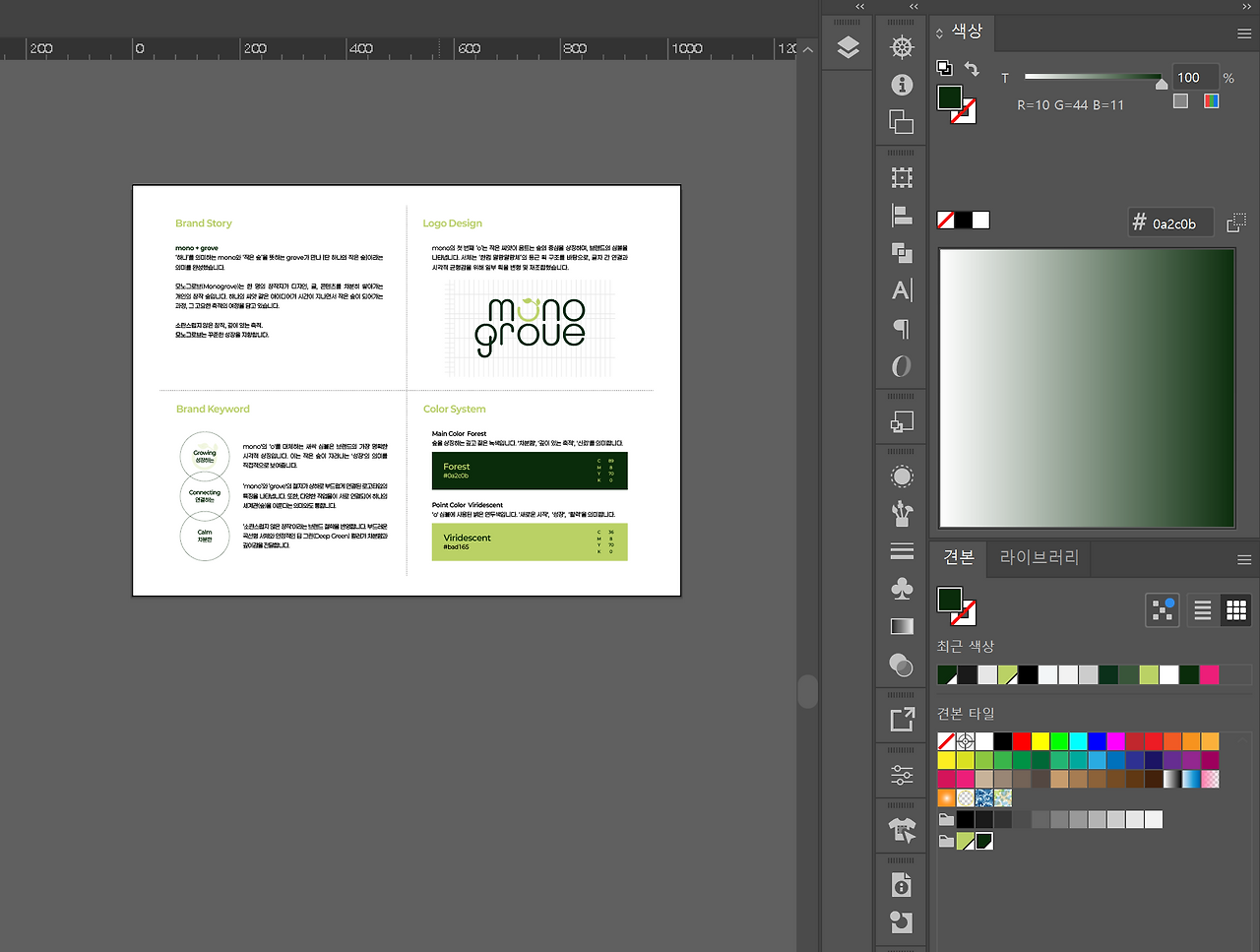The width and height of the screenshot is (1260, 952).
Task: Select the white swatch in color panel
Action: [x=981, y=220]
